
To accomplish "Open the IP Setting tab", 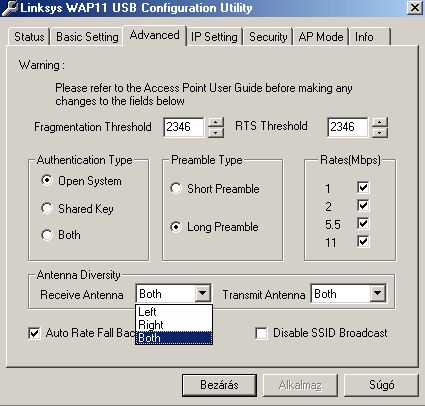I will tap(214, 37).
